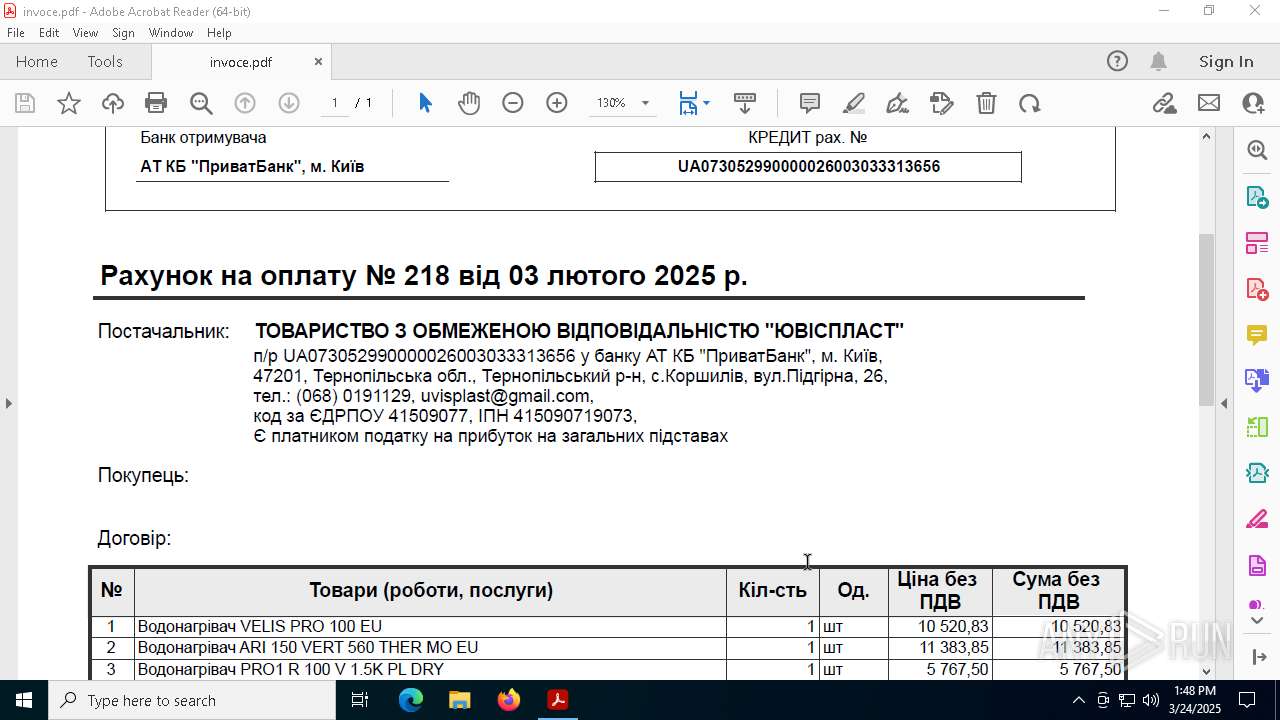The image size is (1280, 720).
Task: Save the file with floppy disk icon
Action: coord(25,103)
